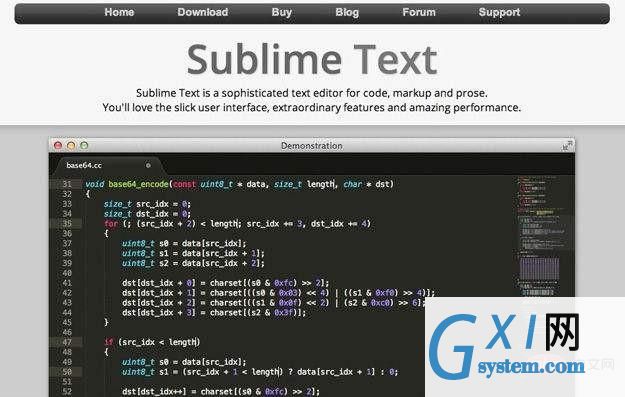This screenshot has width=625, height=397.
Task: Click line number 42 in the gutter
Action: point(67,293)
